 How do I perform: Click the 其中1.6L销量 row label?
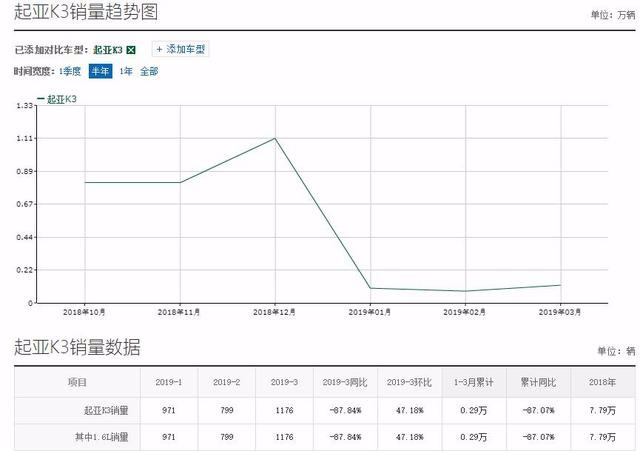(102, 437)
